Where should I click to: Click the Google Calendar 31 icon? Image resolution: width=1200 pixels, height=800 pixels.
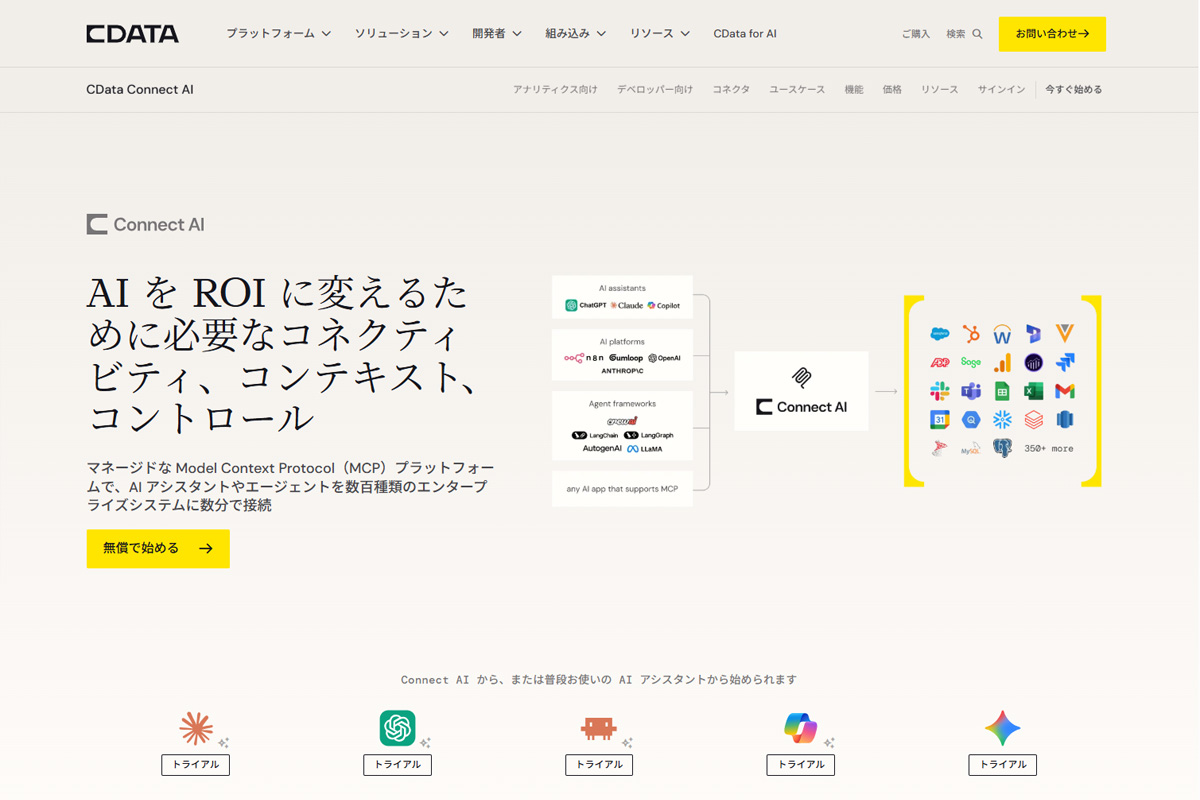pyautogui.click(x=939, y=419)
